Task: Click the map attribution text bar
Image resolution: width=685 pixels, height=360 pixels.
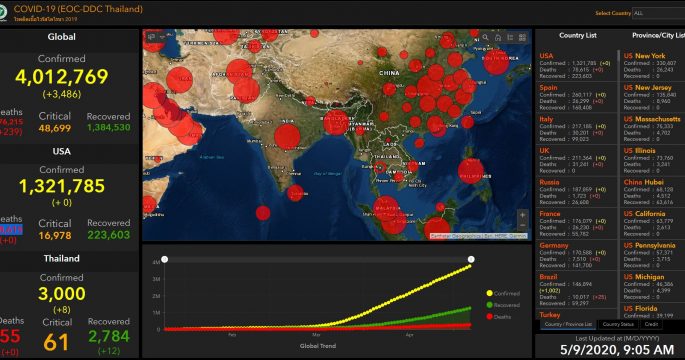Action: [x=478, y=236]
